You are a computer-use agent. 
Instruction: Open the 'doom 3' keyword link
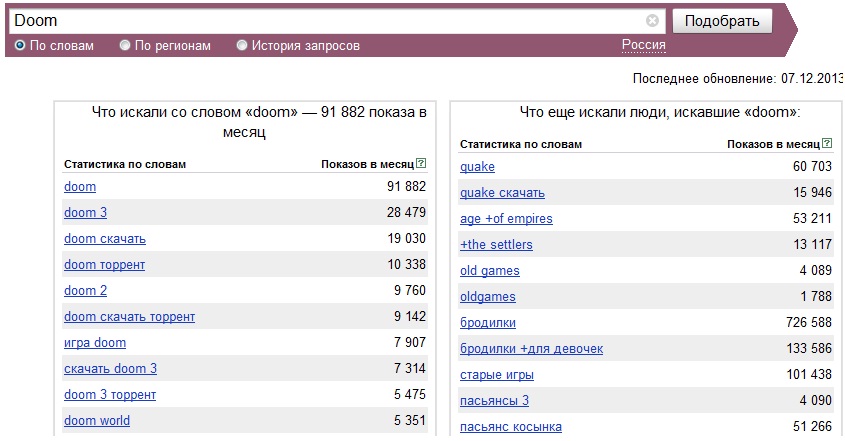(85, 212)
